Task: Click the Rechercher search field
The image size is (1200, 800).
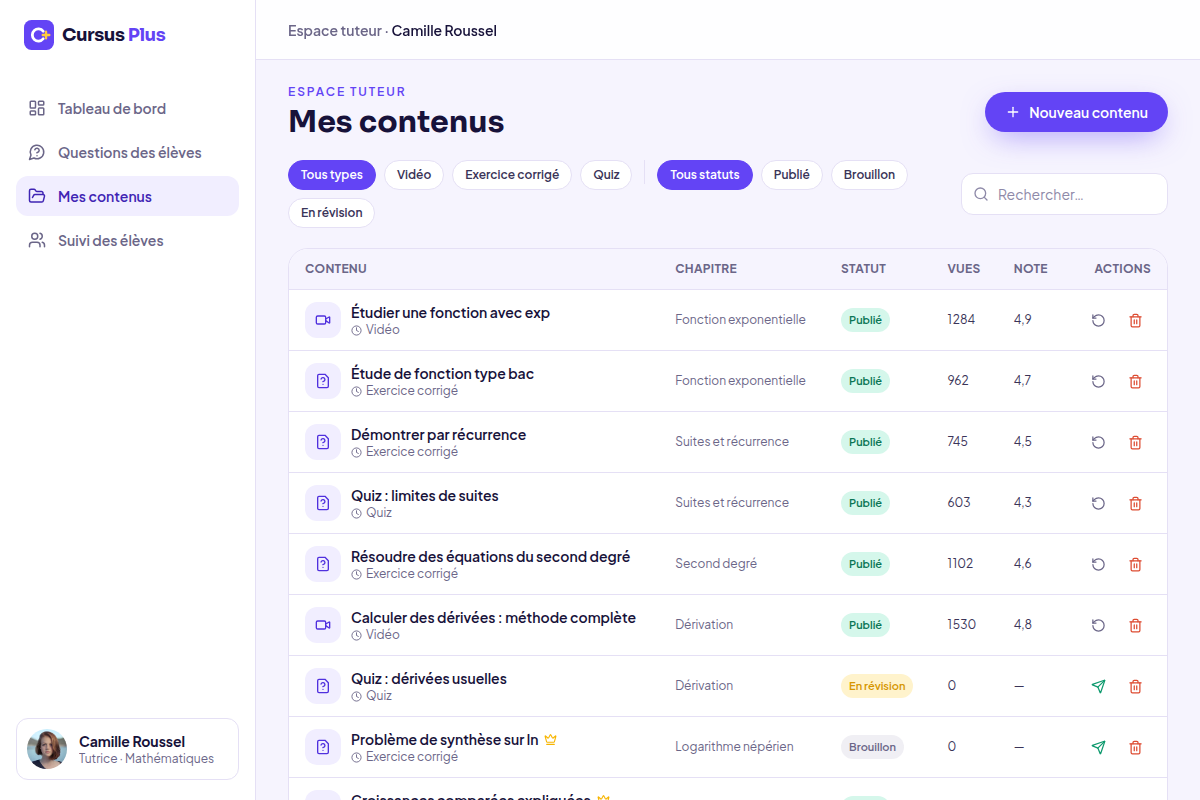Action: click(x=1064, y=194)
